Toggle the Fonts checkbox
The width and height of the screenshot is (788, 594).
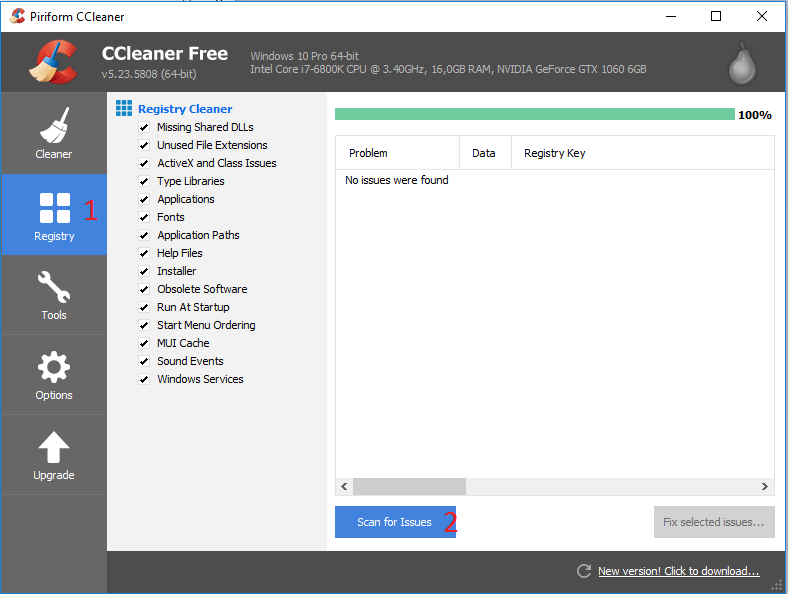(x=144, y=217)
